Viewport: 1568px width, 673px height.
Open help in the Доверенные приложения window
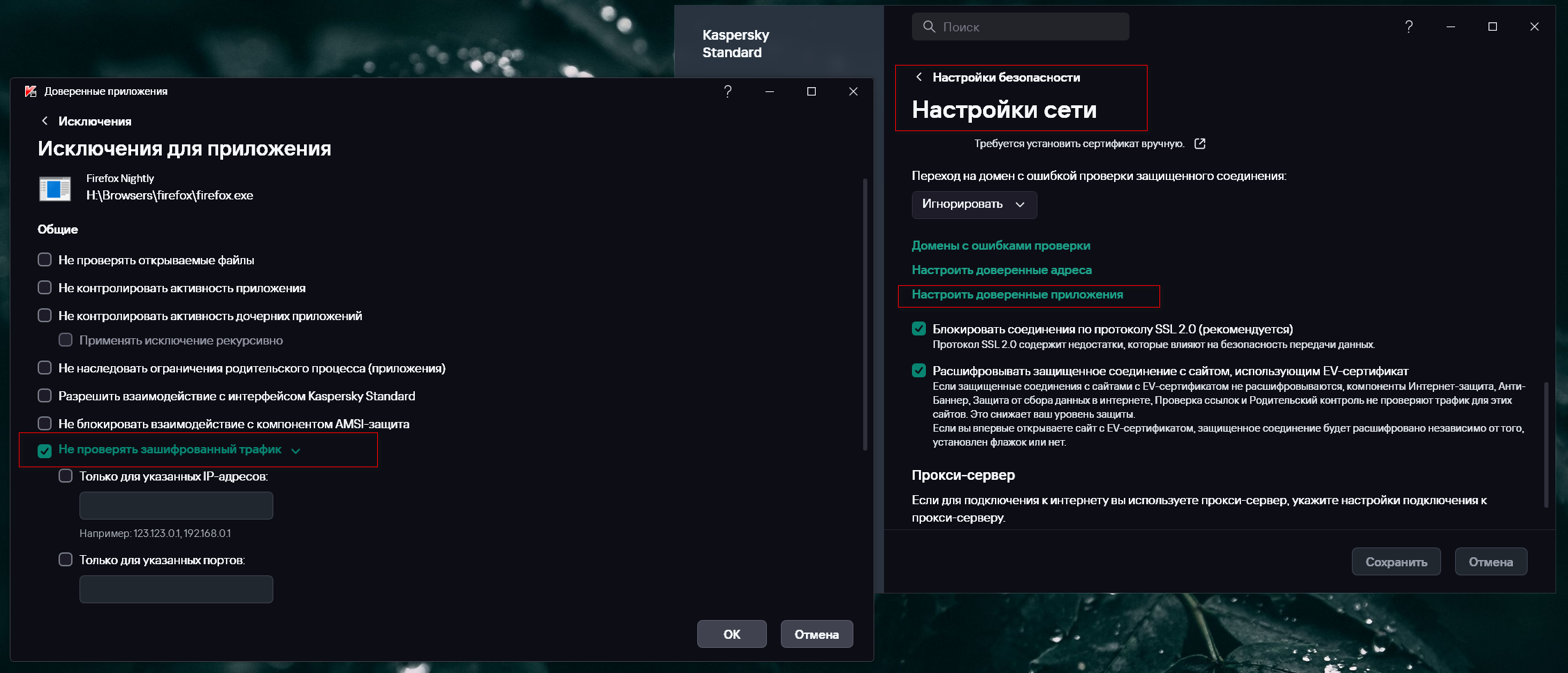click(x=728, y=91)
